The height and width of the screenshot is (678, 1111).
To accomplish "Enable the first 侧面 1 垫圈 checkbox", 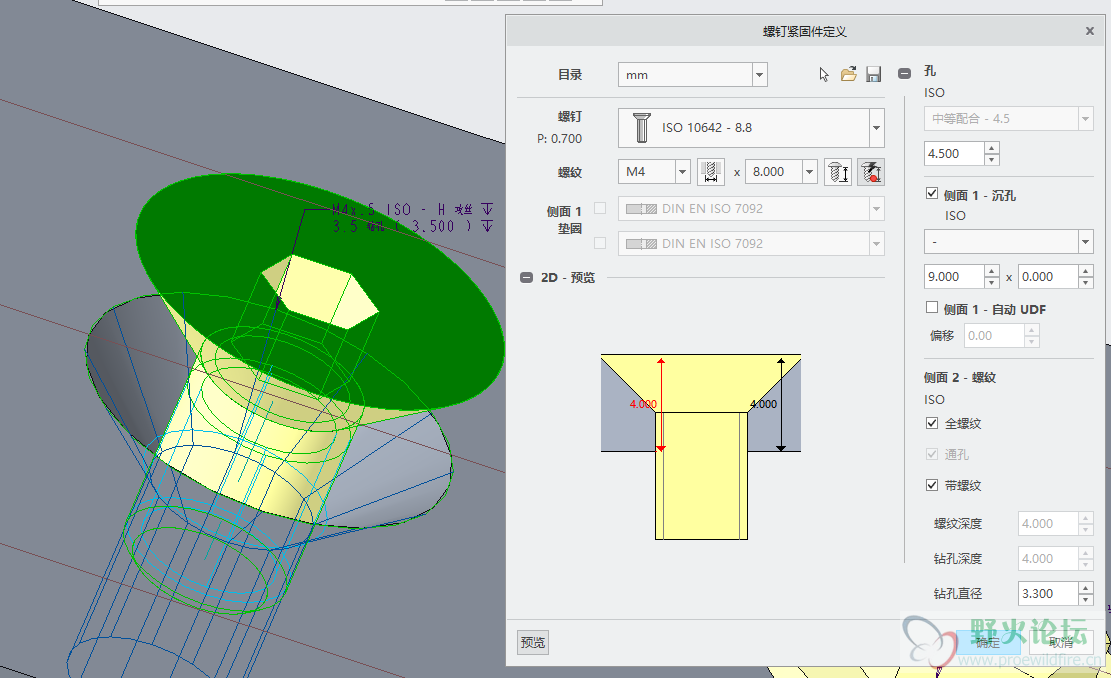I will [600, 208].
